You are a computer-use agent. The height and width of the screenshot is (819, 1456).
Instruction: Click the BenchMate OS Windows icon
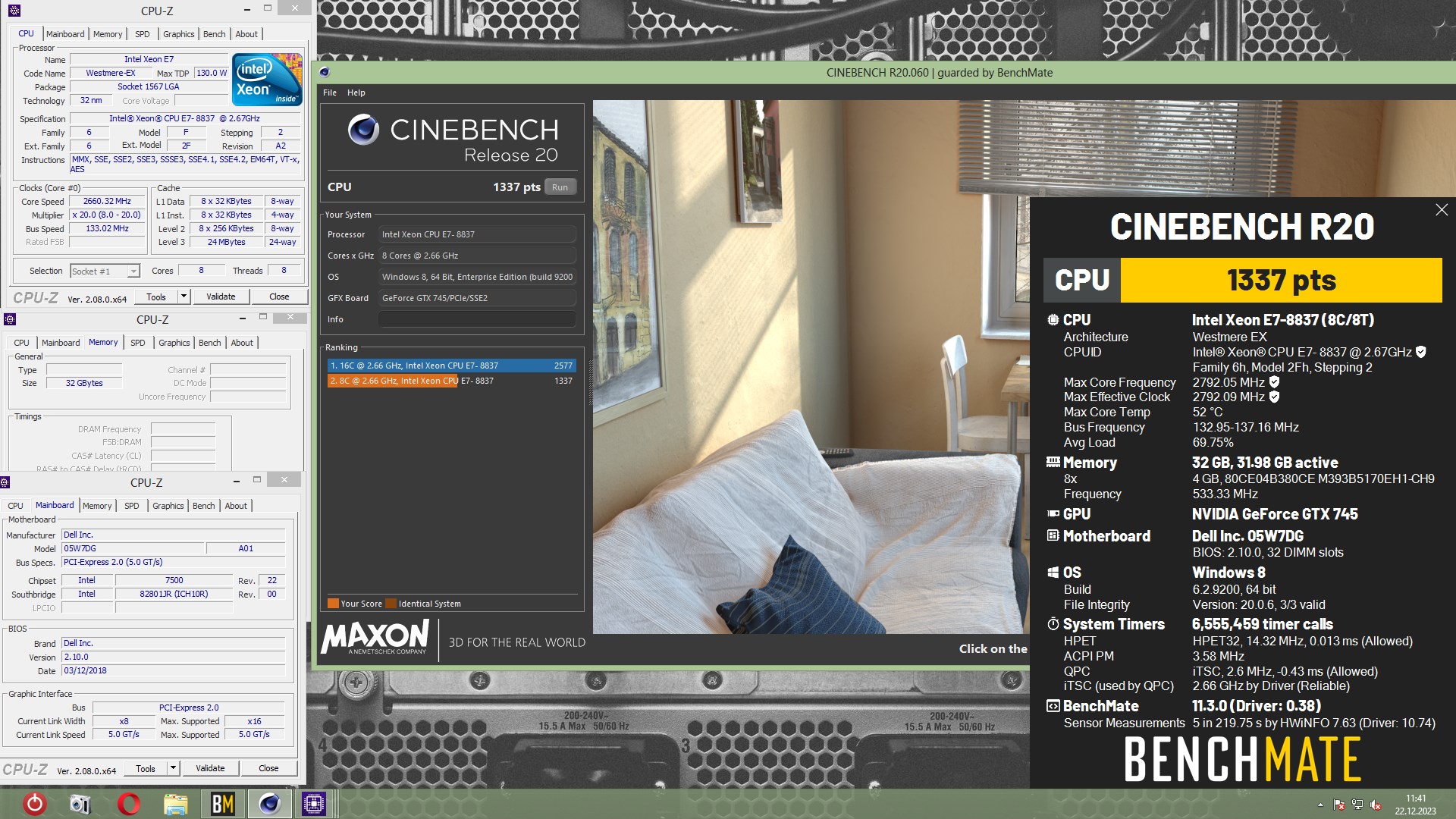tap(1053, 573)
